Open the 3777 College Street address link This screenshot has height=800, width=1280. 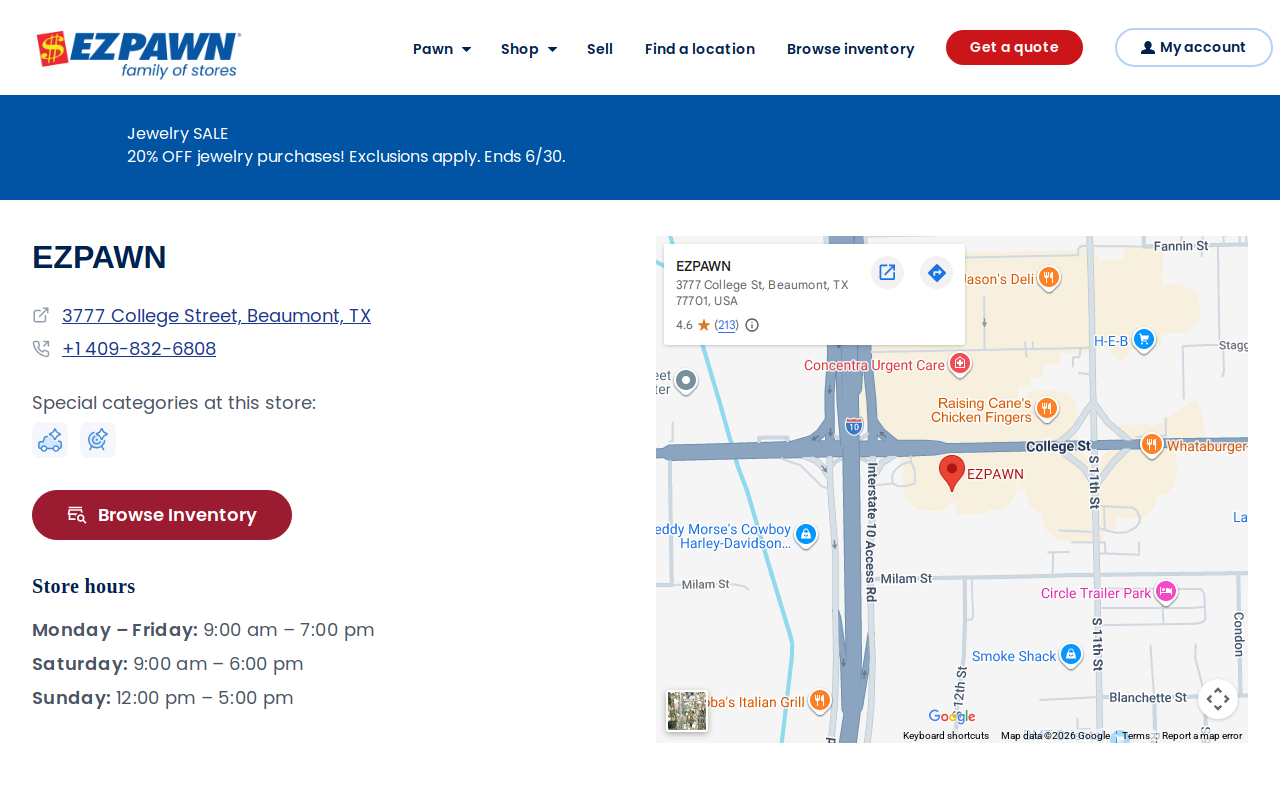click(x=216, y=316)
